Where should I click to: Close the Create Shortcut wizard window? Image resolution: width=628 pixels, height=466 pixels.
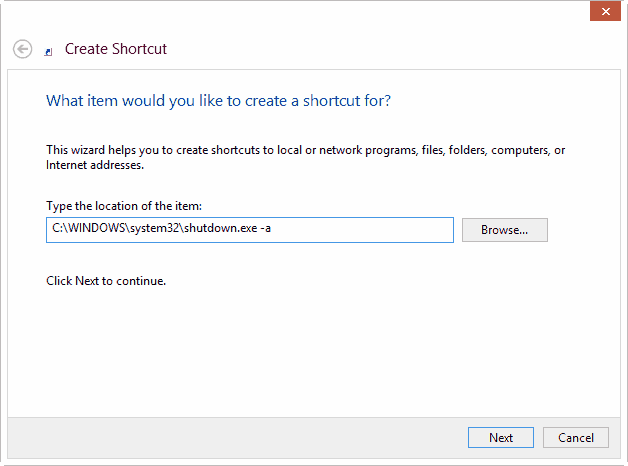(x=603, y=11)
